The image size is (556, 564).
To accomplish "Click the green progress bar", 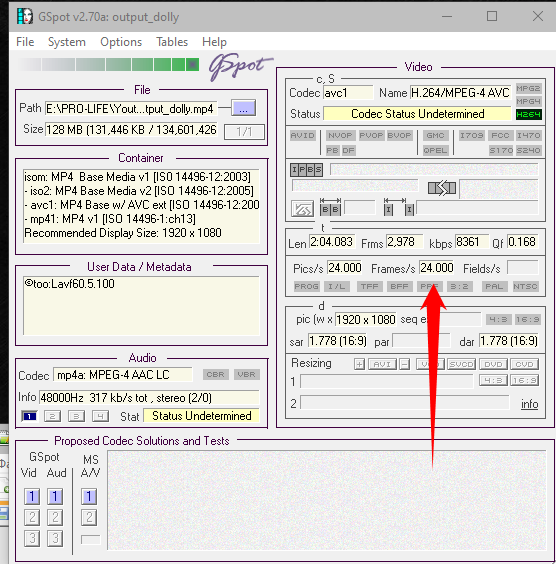I will click(109, 65).
